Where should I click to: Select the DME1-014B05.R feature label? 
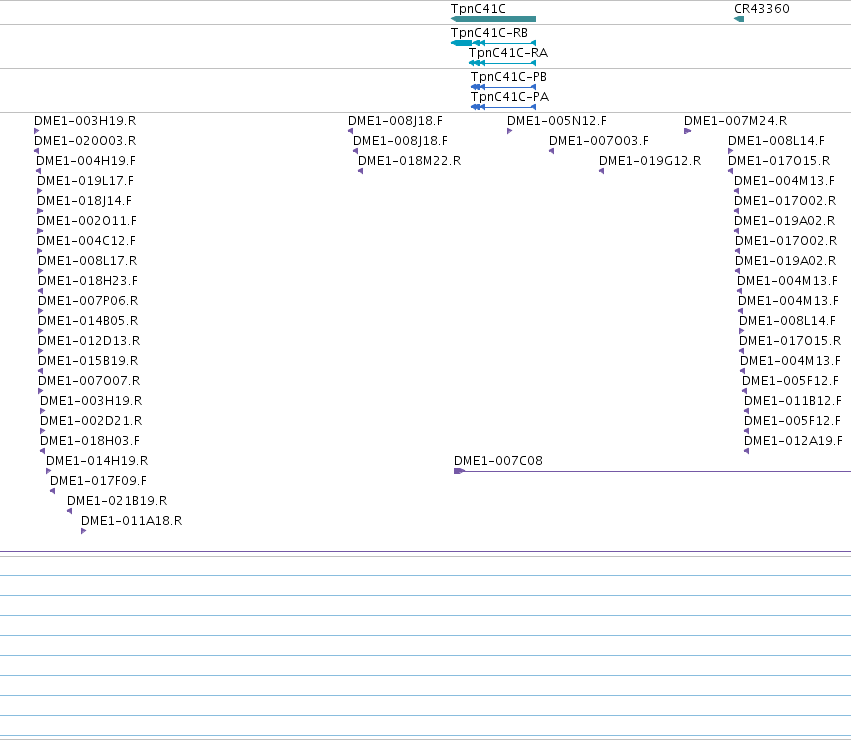(88, 321)
